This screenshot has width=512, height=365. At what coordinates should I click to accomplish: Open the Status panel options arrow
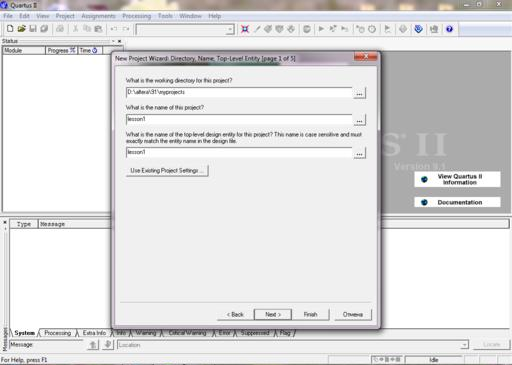pyautogui.click(x=113, y=41)
